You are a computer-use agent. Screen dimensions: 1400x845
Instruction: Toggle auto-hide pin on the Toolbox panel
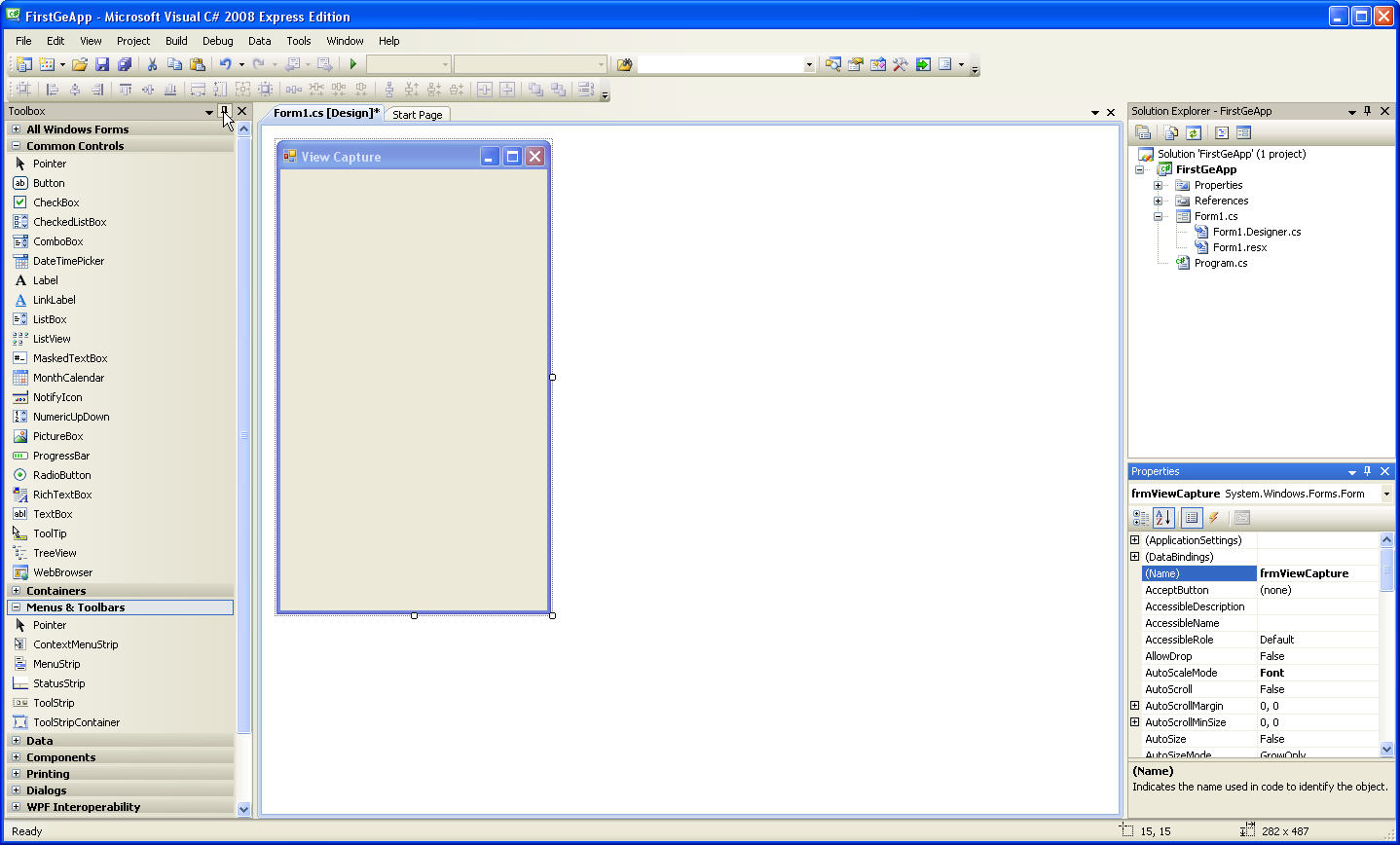(225, 111)
